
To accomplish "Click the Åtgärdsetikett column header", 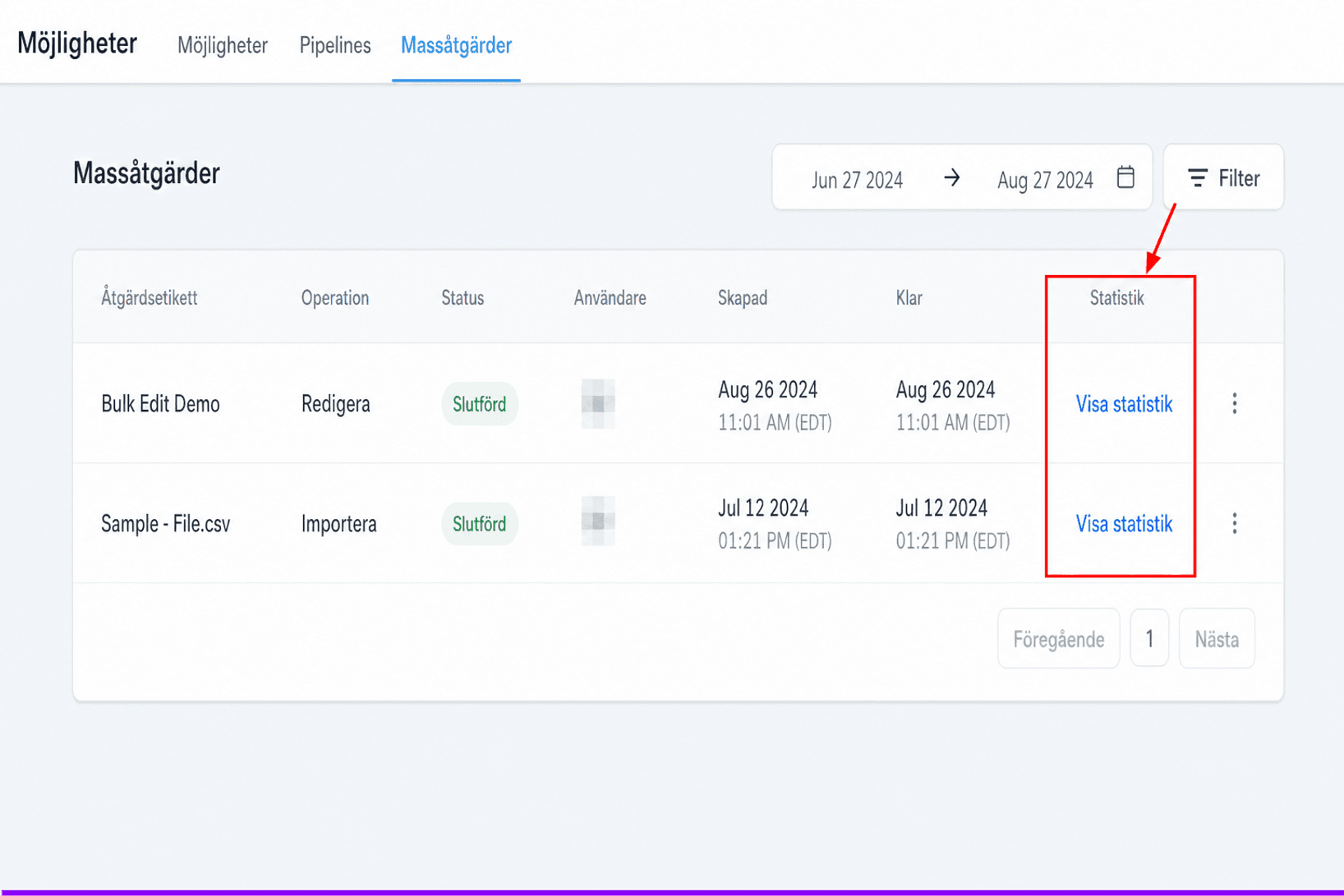I will coord(149,298).
